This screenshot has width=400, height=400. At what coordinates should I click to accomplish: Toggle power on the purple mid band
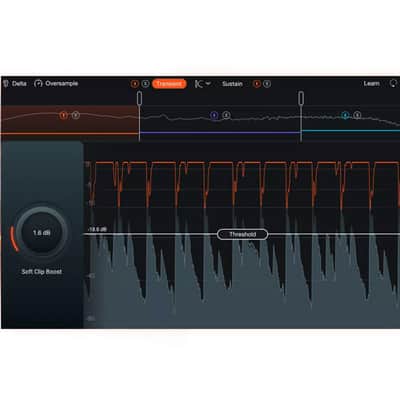[x=214, y=115]
